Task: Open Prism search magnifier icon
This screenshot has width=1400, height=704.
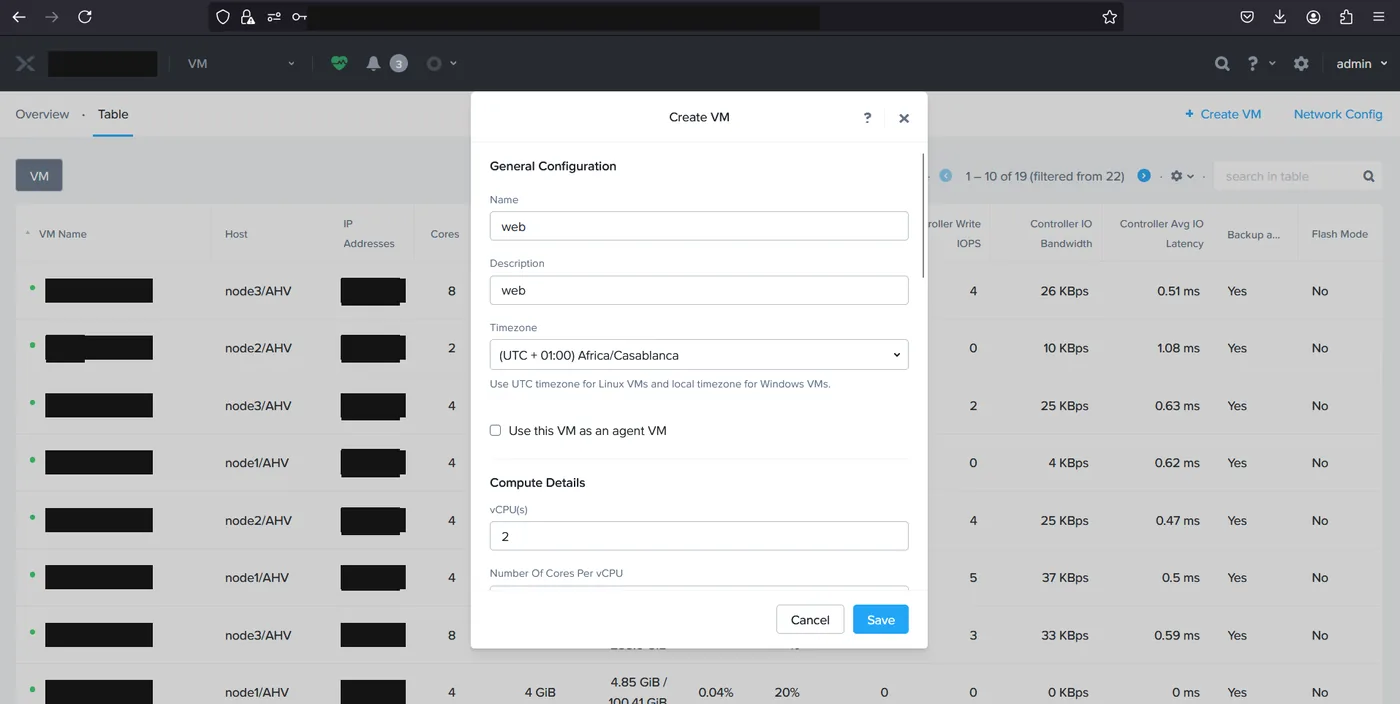Action: point(1222,63)
